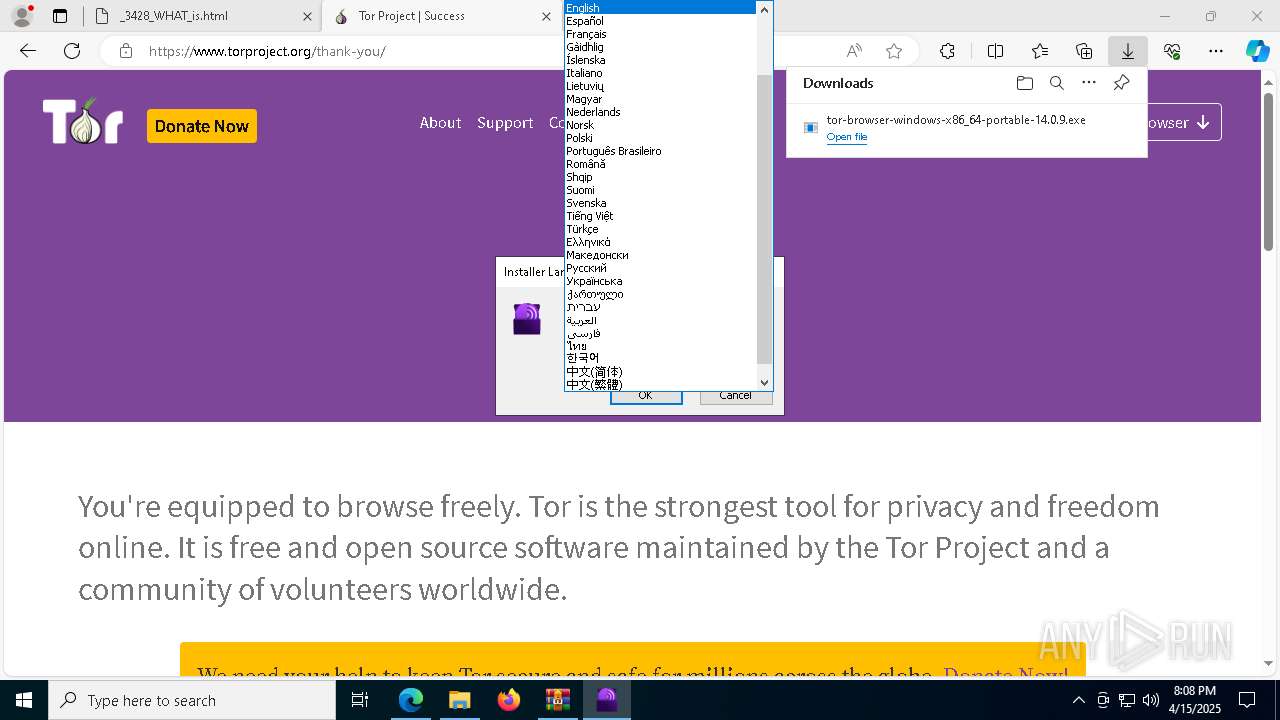Viewport: 1280px width, 720px height.
Task: Click the Edge back navigation arrow
Action: 28,51
